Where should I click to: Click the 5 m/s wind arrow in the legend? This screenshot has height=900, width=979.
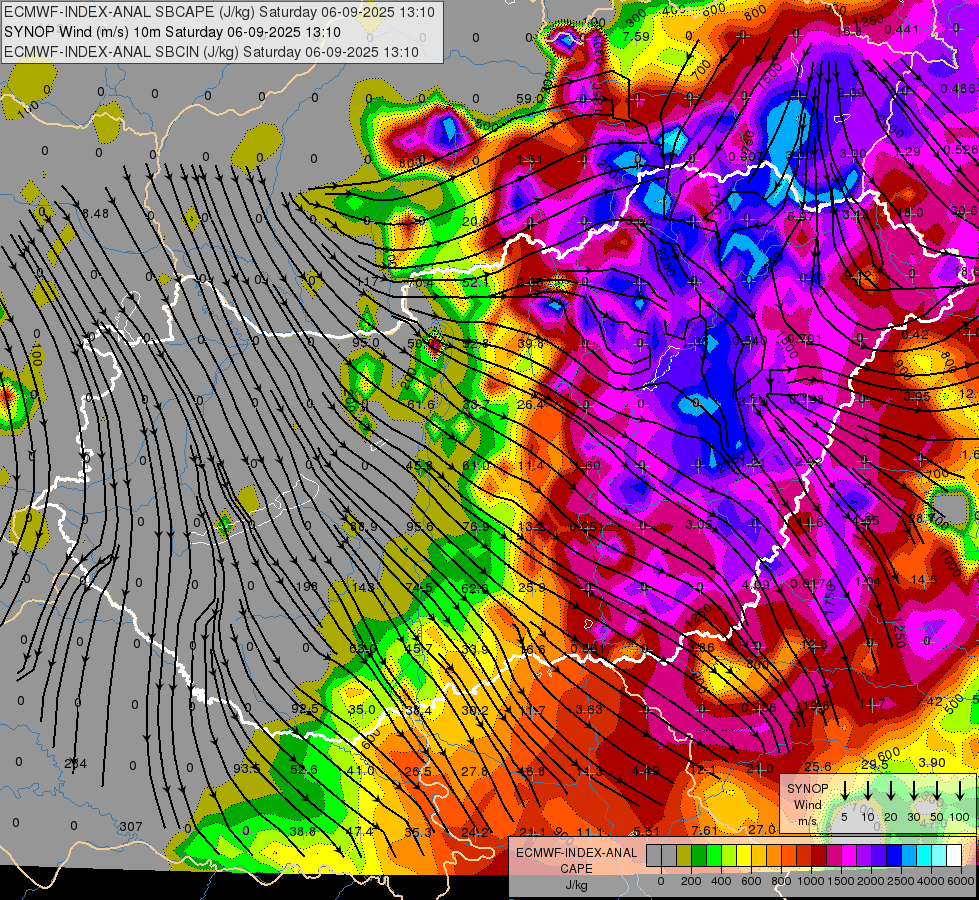(844, 791)
